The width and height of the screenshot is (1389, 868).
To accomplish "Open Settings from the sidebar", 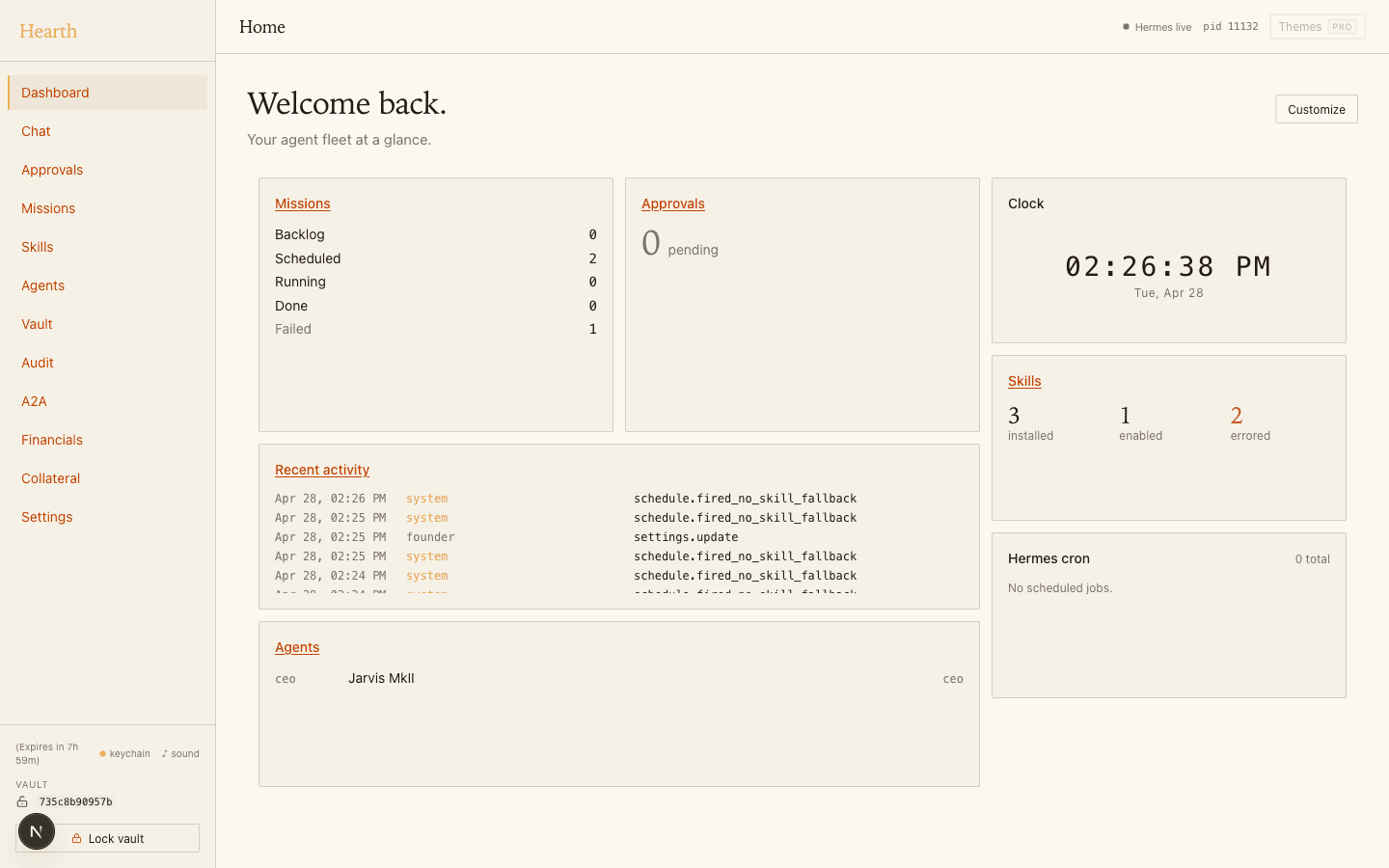I will coord(107,517).
